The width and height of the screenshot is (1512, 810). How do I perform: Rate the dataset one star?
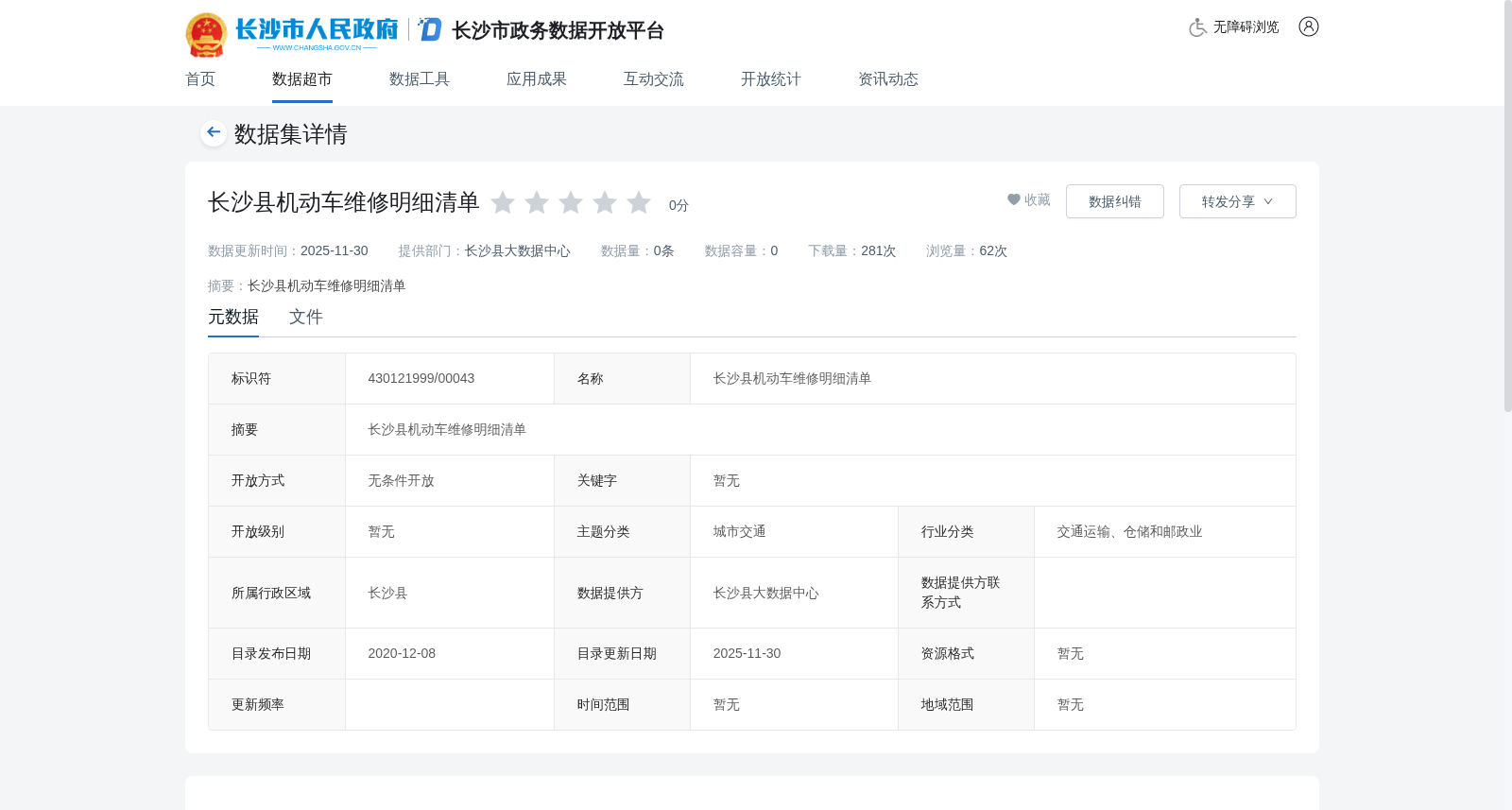[x=503, y=202]
